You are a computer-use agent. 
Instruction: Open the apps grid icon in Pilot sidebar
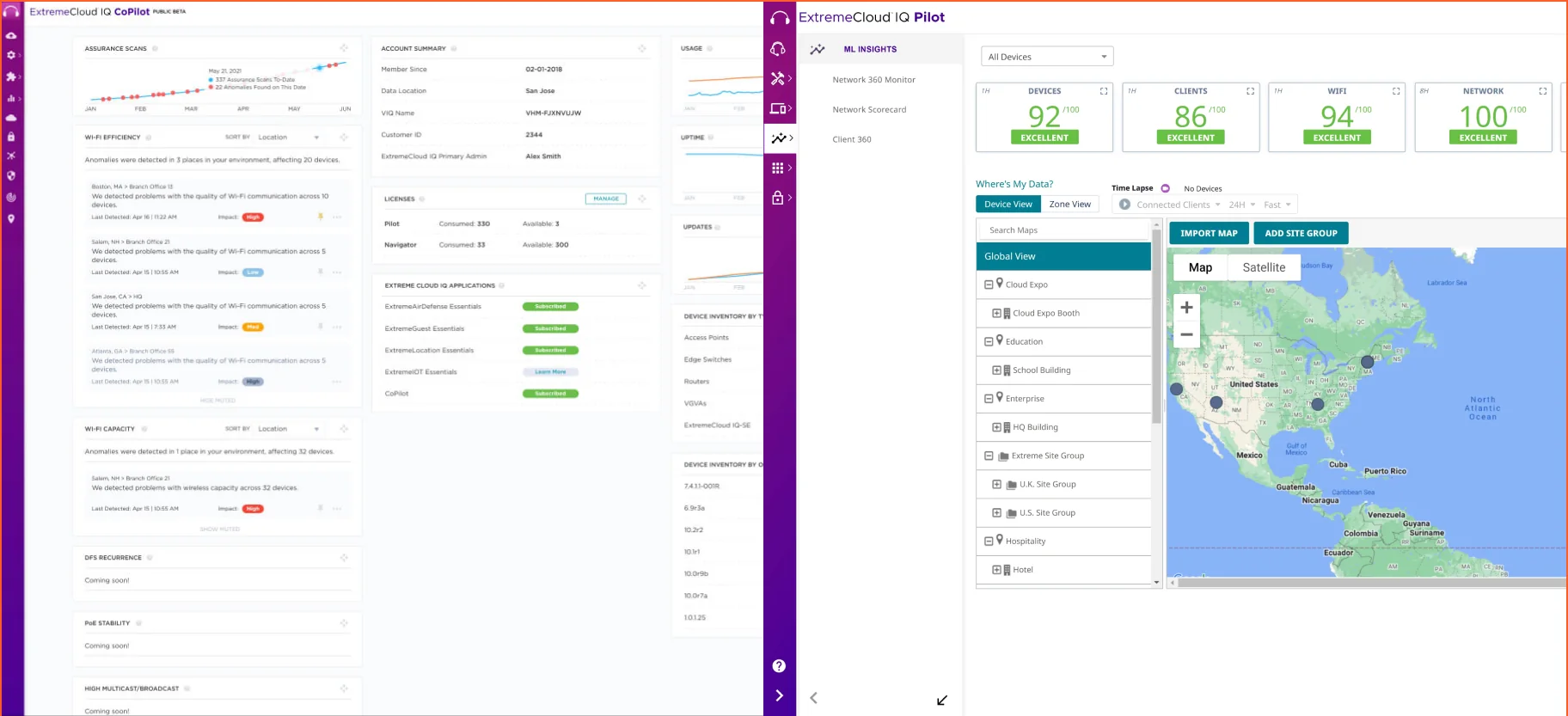(x=778, y=168)
